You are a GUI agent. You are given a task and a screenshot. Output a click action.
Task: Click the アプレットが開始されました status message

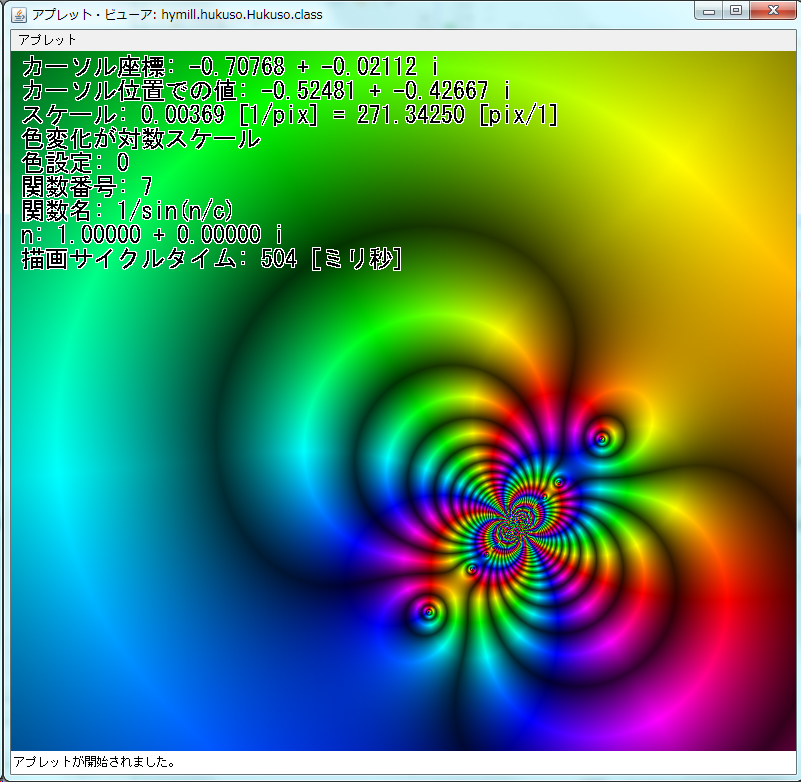tap(95, 762)
